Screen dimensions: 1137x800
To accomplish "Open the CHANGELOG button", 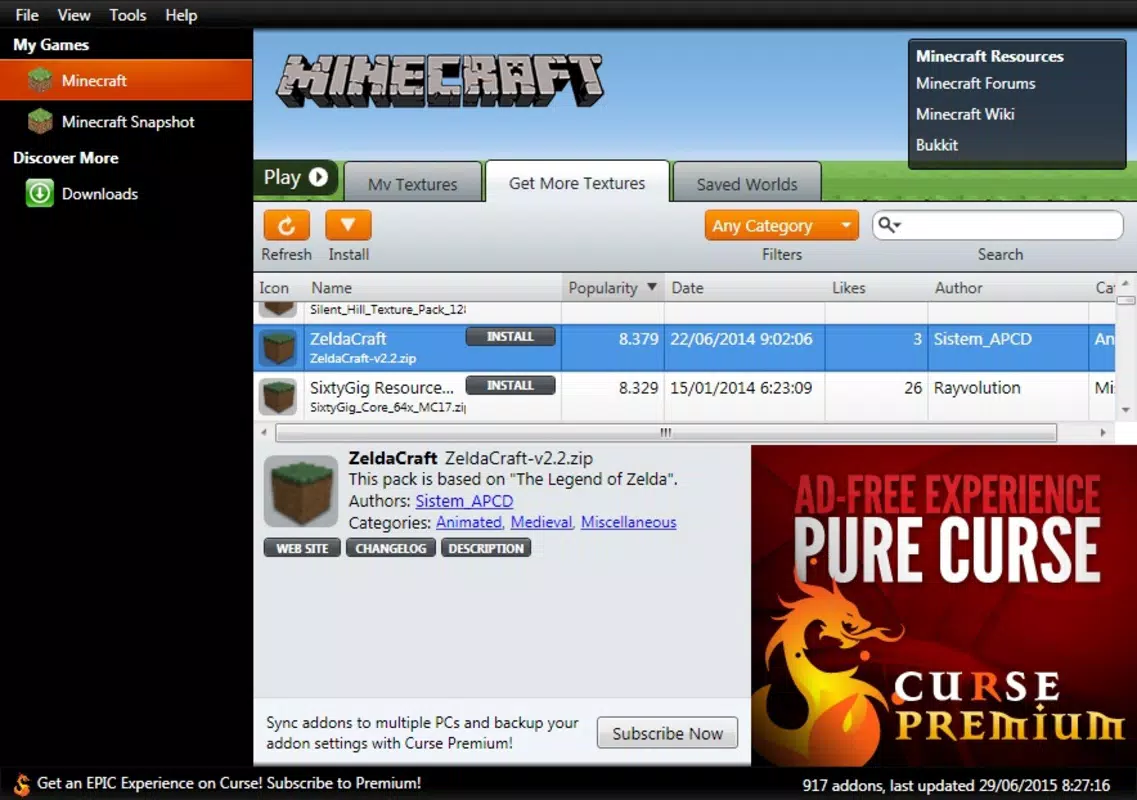I will (391, 548).
